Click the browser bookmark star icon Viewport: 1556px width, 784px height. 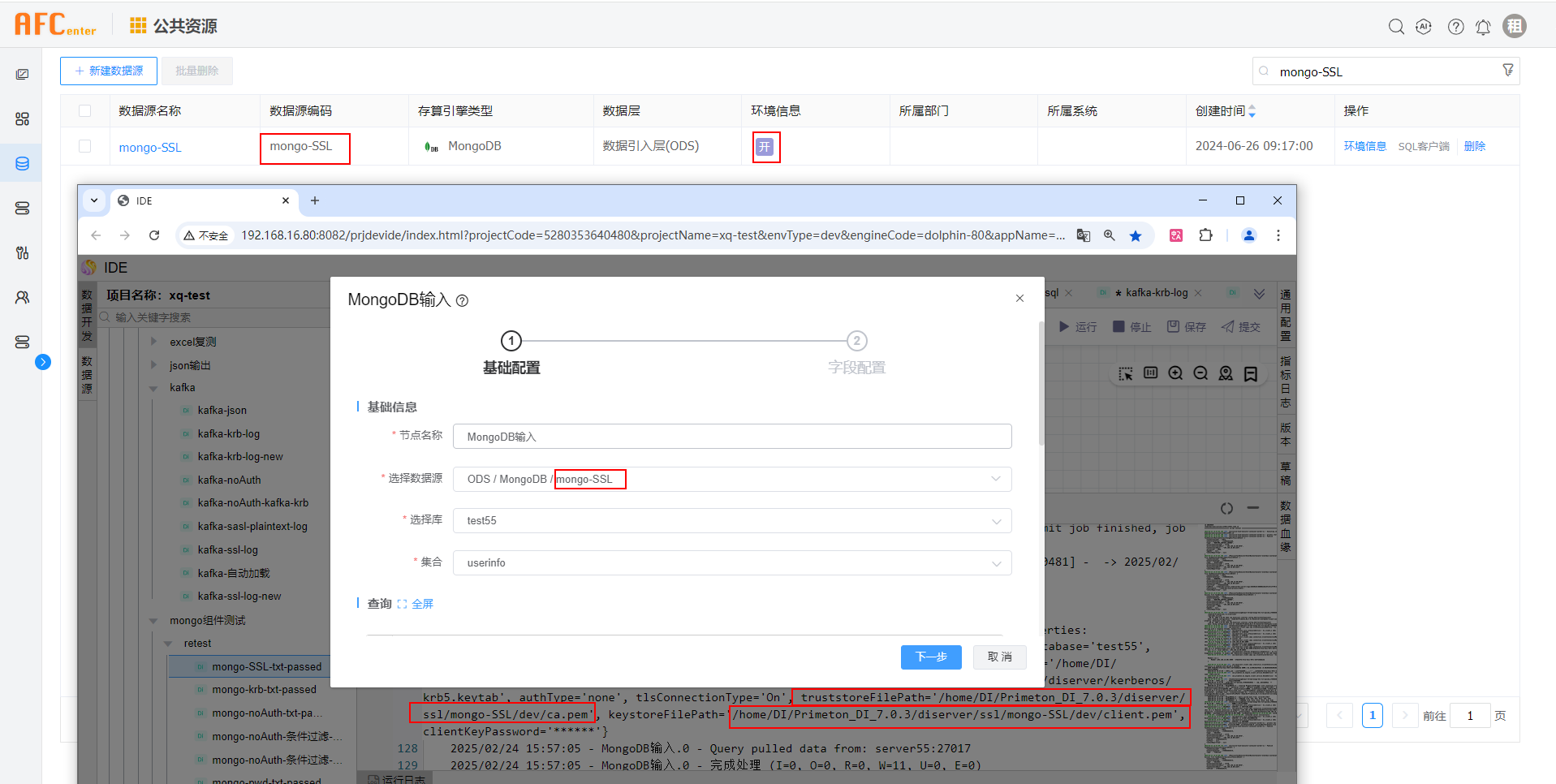(1136, 235)
